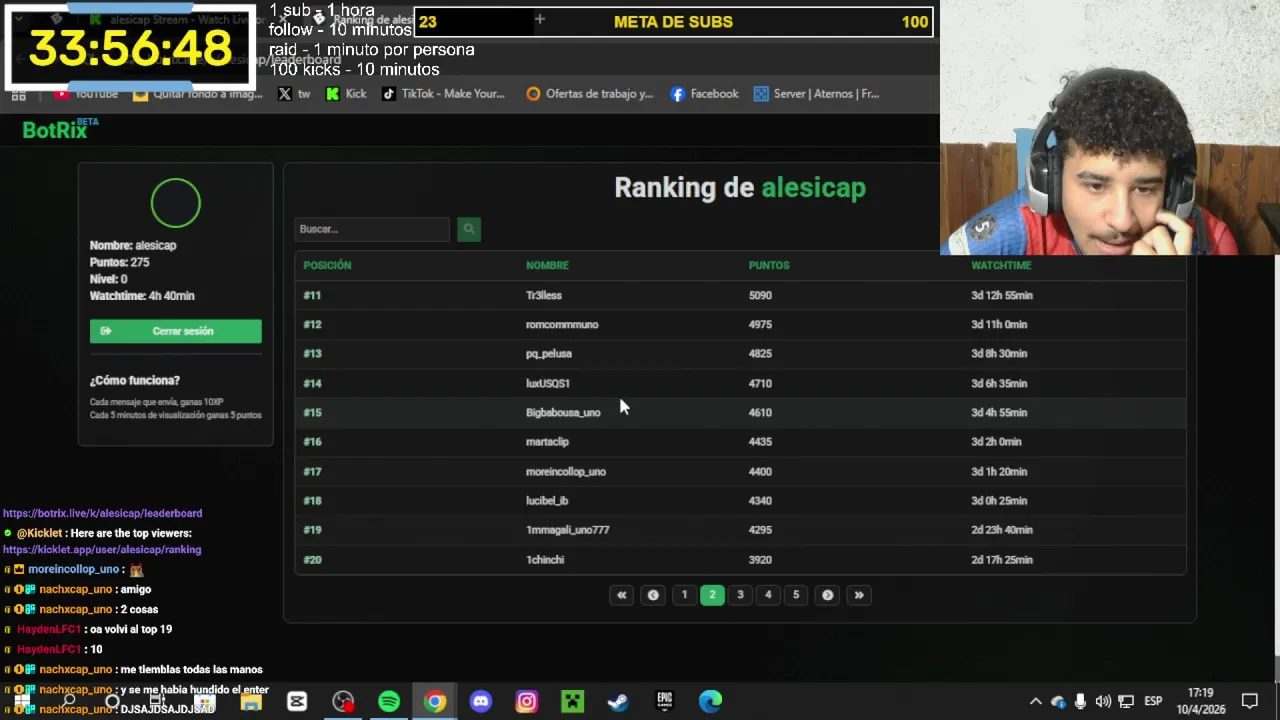This screenshot has width=1280, height=720.
Task: Select user Tr3lless in the ranking
Action: point(544,296)
